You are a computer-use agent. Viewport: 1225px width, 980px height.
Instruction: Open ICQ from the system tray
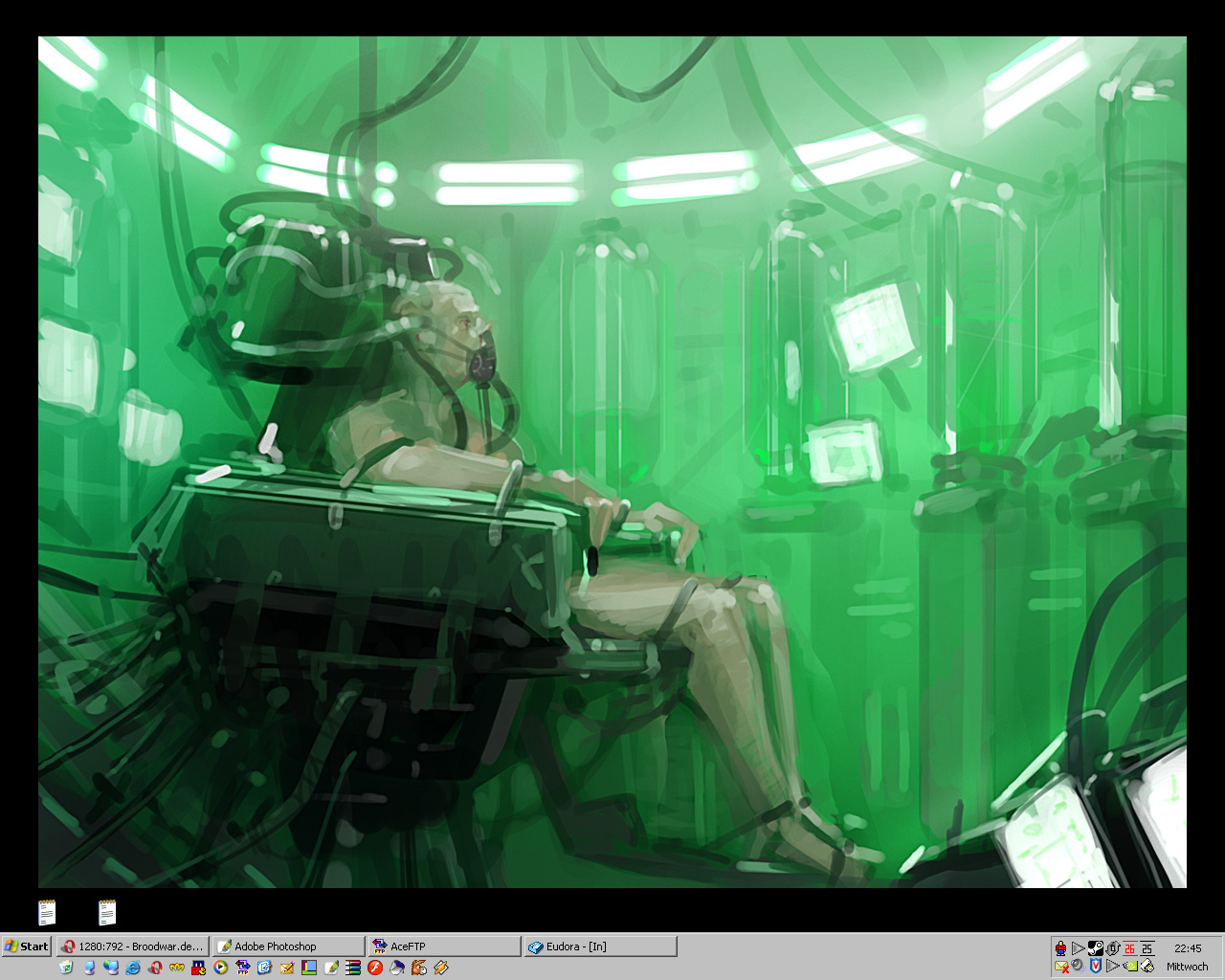pos(1060,948)
